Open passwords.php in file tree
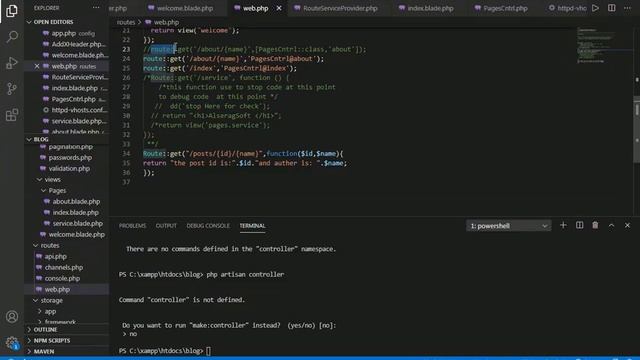Image resolution: width=640 pixels, height=360 pixels. [67, 158]
